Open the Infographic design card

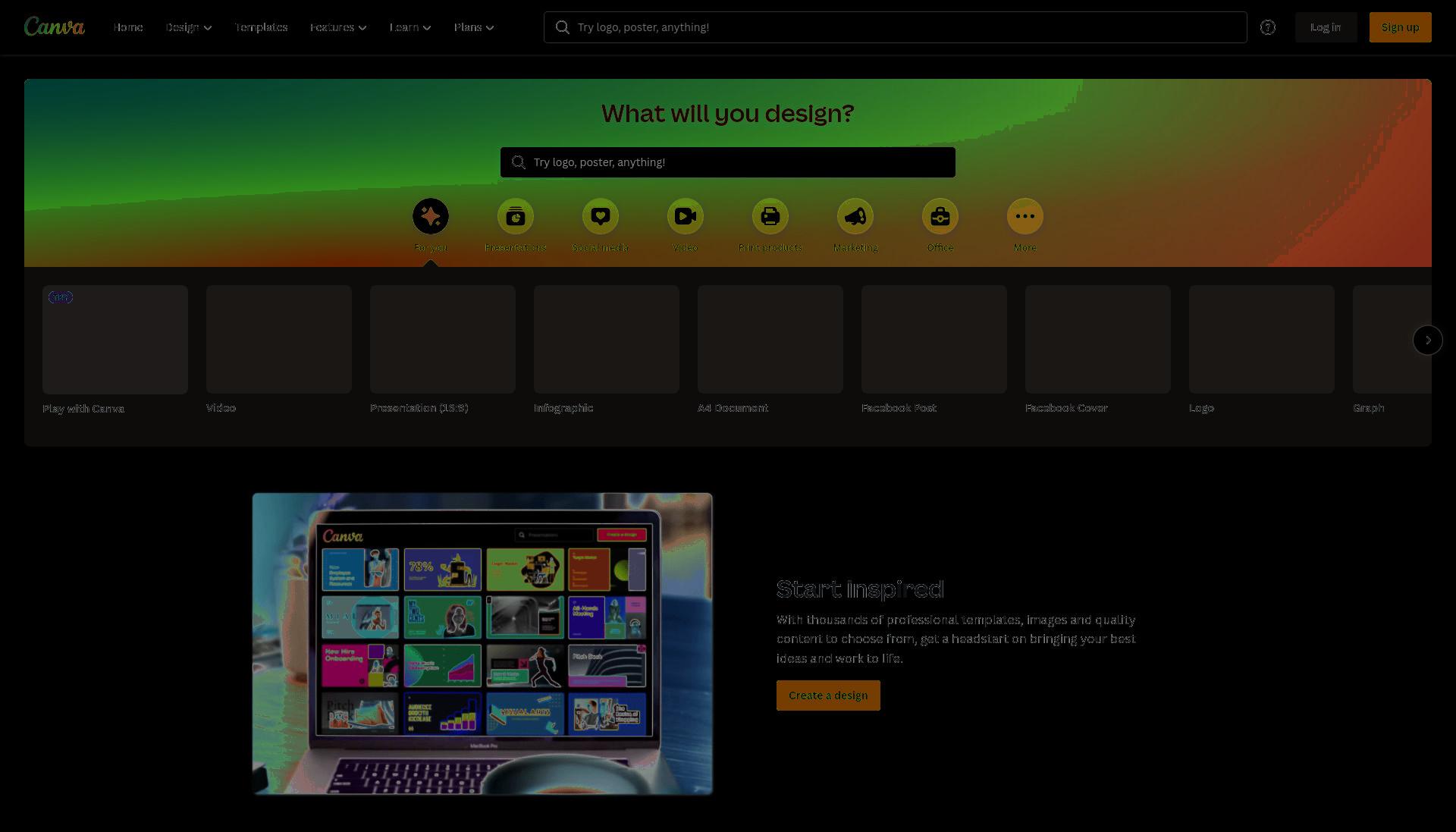pyautogui.click(x=607, y=339)
